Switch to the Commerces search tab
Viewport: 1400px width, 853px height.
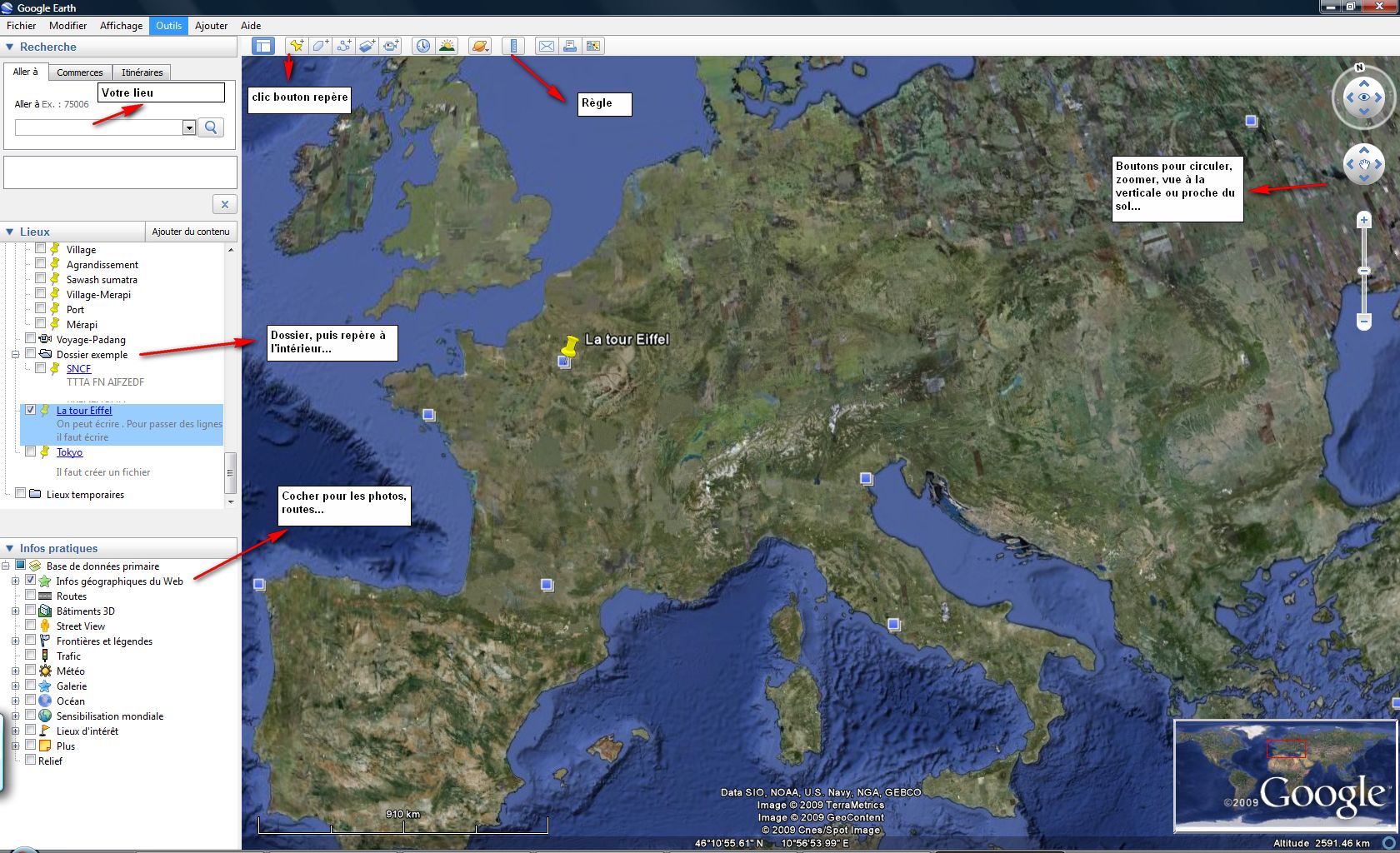[x=80, y=72]
